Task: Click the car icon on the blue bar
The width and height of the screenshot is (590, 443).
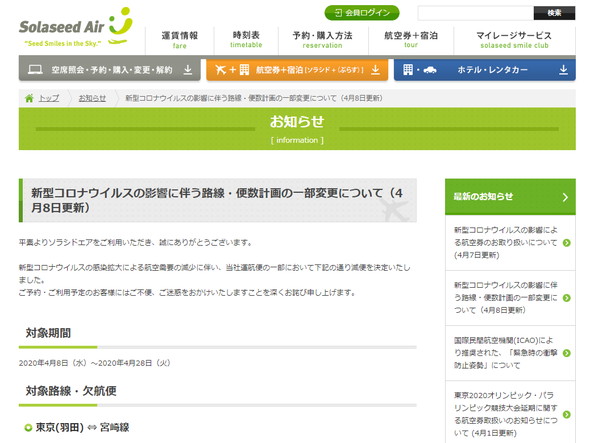Action: tap(430, 70)
